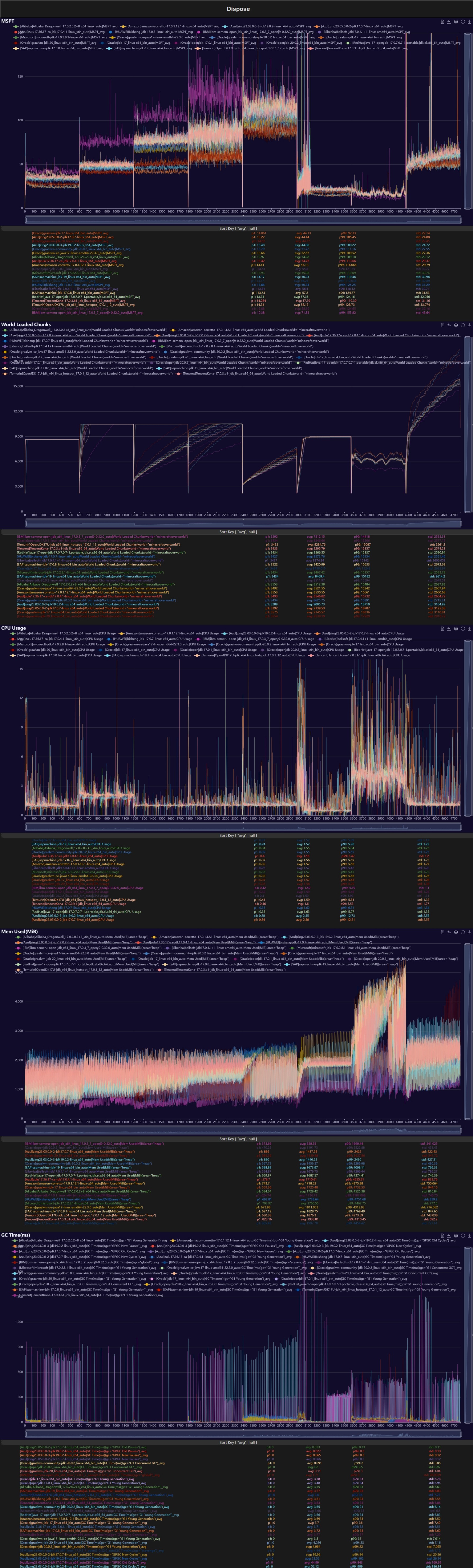Screen dimensions: 473x1568
Task: Toggle stack mode on CPU Usage chart
Action: click(x=456, y=628)
